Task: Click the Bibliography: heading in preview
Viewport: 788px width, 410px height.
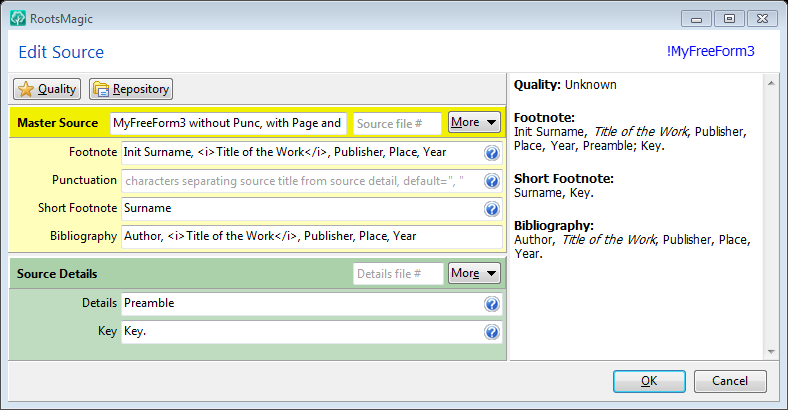Action: click(x=554, y=225)
